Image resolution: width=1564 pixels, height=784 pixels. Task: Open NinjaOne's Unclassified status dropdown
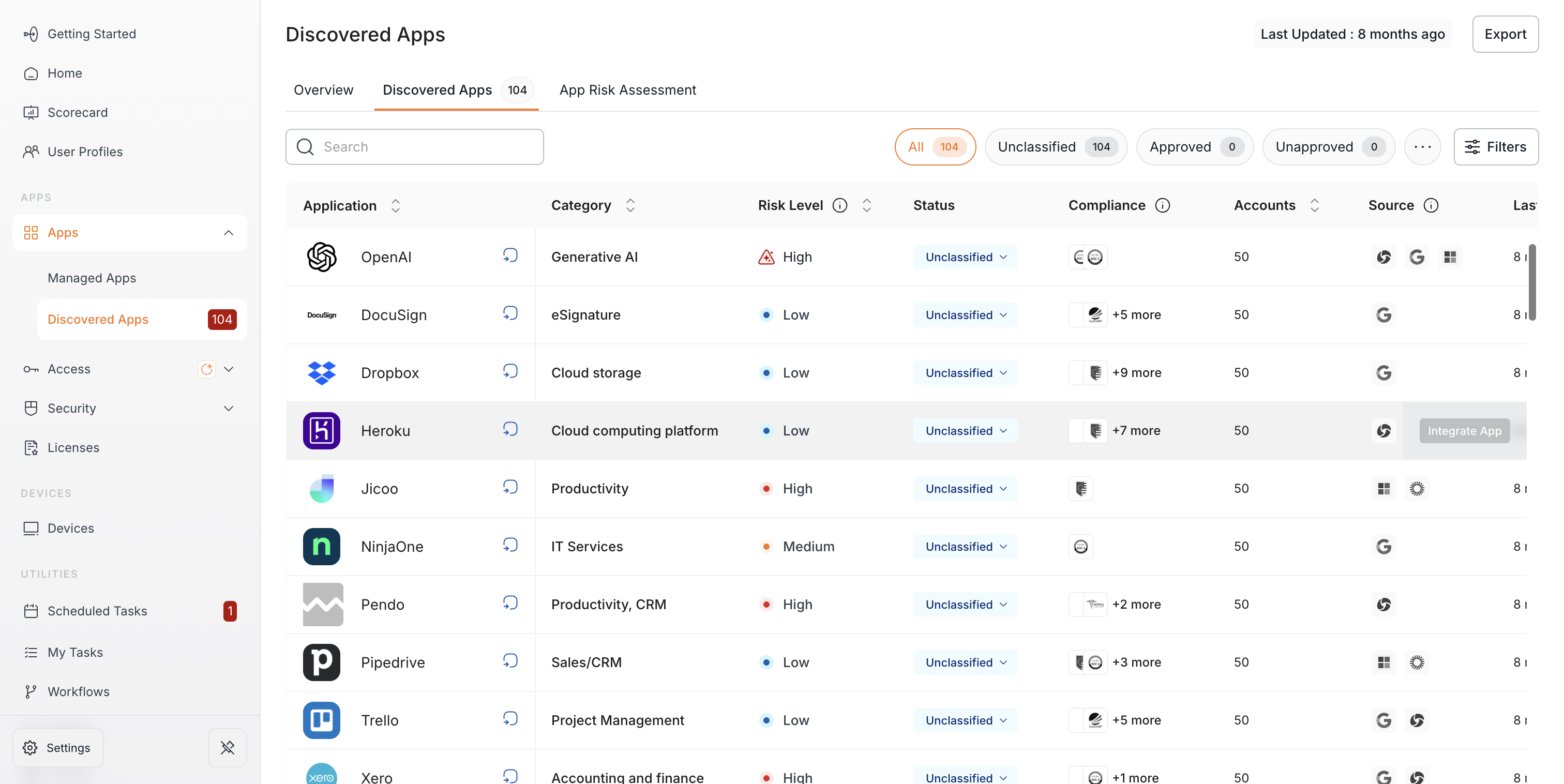[966, 547]
